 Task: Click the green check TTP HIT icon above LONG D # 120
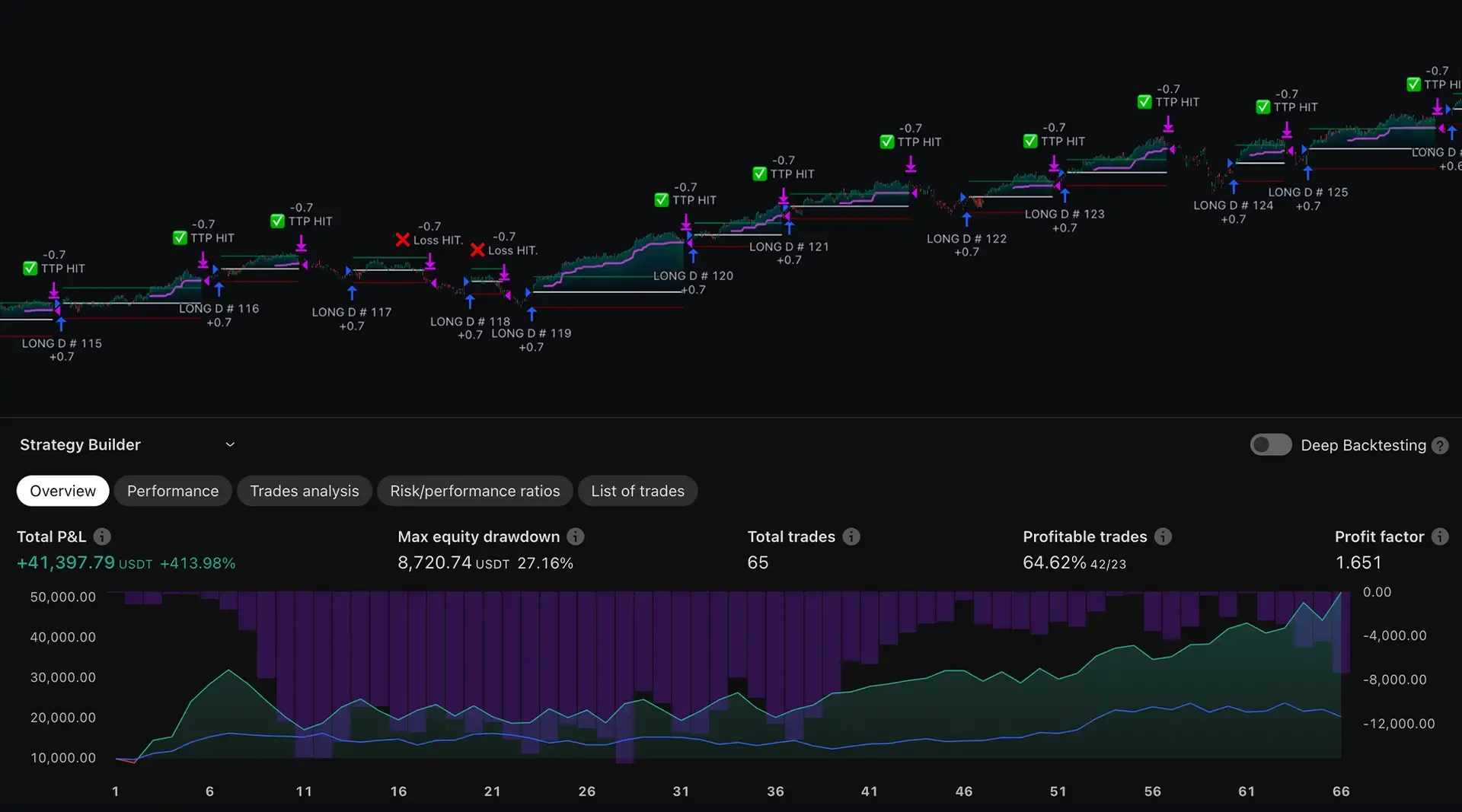(662, 200)
